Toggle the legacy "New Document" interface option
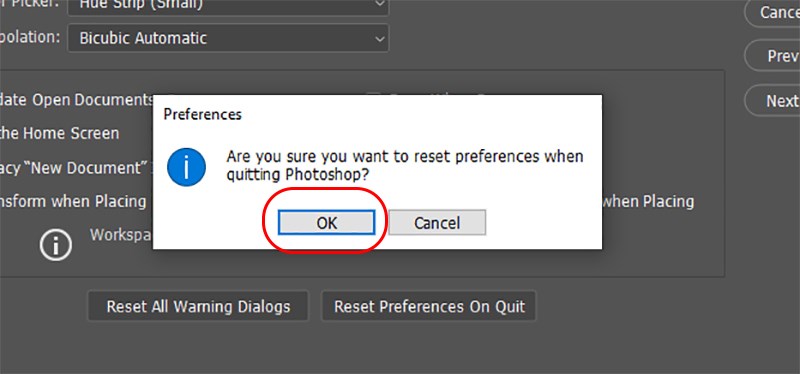The width and height of the screenshot is (800, 374). (x=77, y=168)
